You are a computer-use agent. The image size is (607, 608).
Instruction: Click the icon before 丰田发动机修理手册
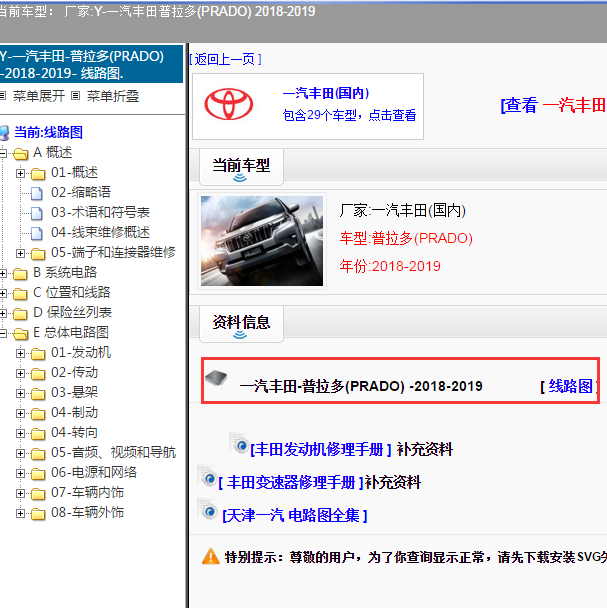tap(239, 443)
